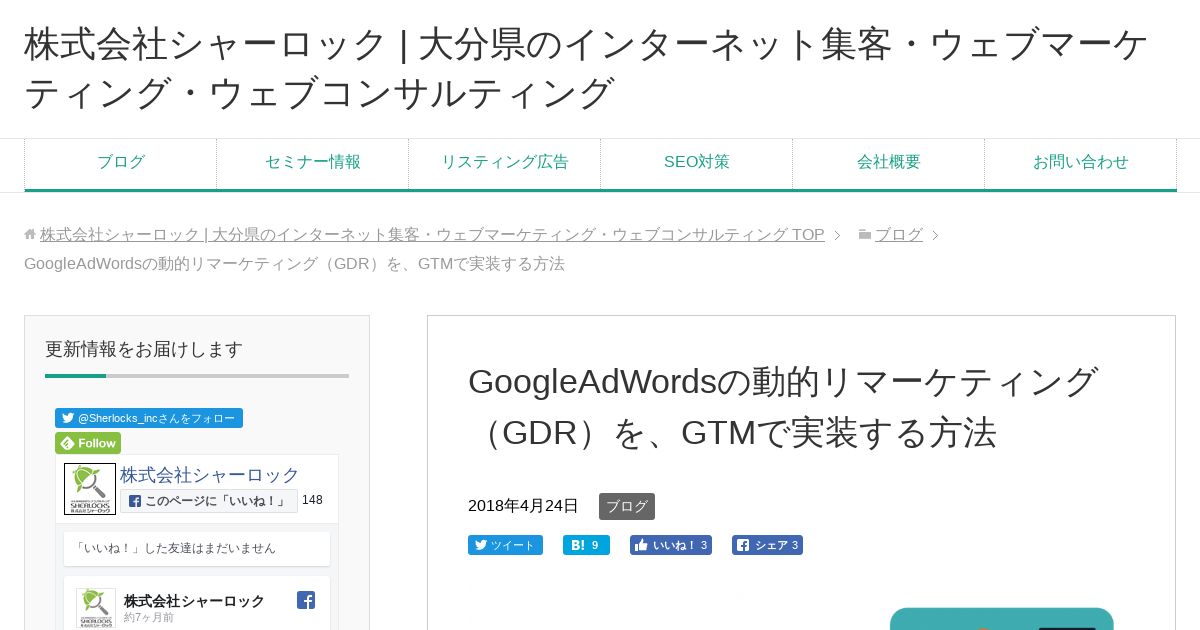
Task: Open the リスティング広告 navigation tab
Action: click(505, 162)
